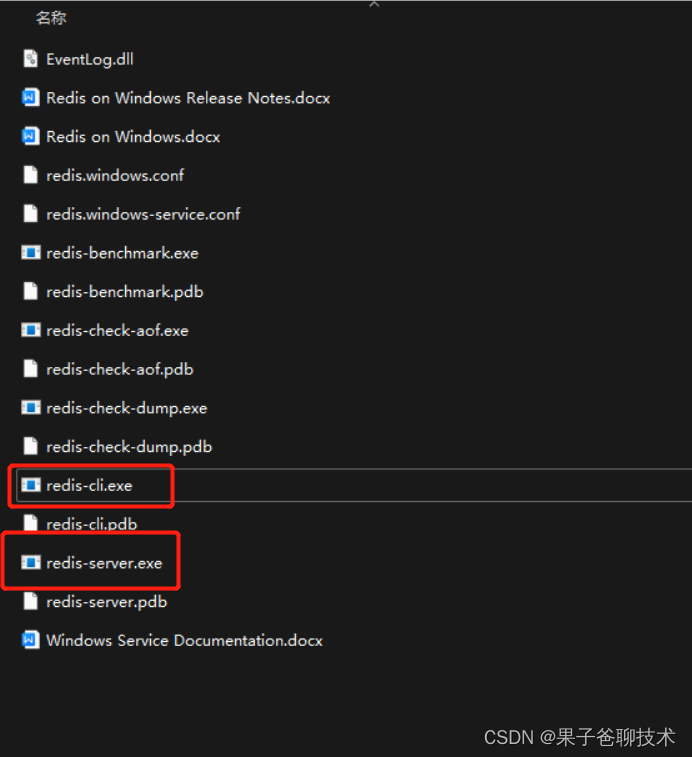Select the redis.windows.conf file name
The width and height of the screenshot is (692, 757).
click(x=115, y=175)
